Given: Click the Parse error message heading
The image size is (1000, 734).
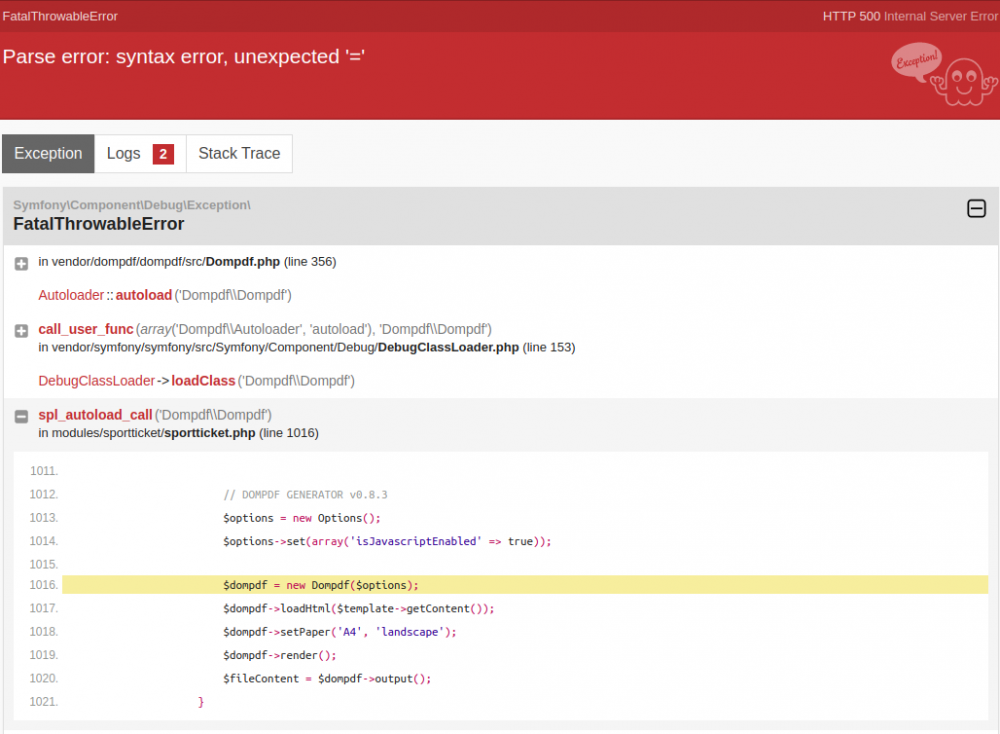Looking at the screenshot, I should [x=184, y=57].
